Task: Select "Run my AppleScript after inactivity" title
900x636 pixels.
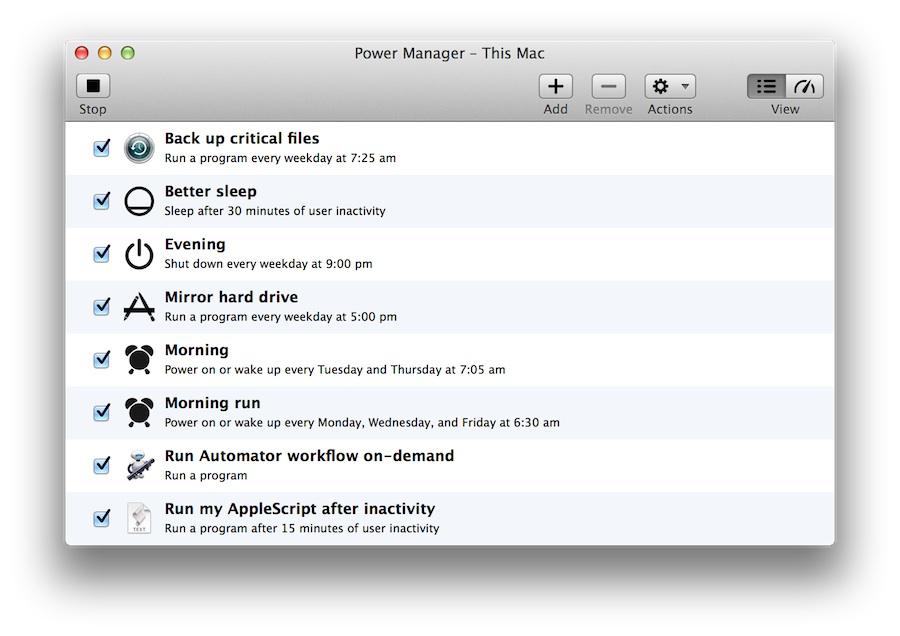Action: point(300,509)
